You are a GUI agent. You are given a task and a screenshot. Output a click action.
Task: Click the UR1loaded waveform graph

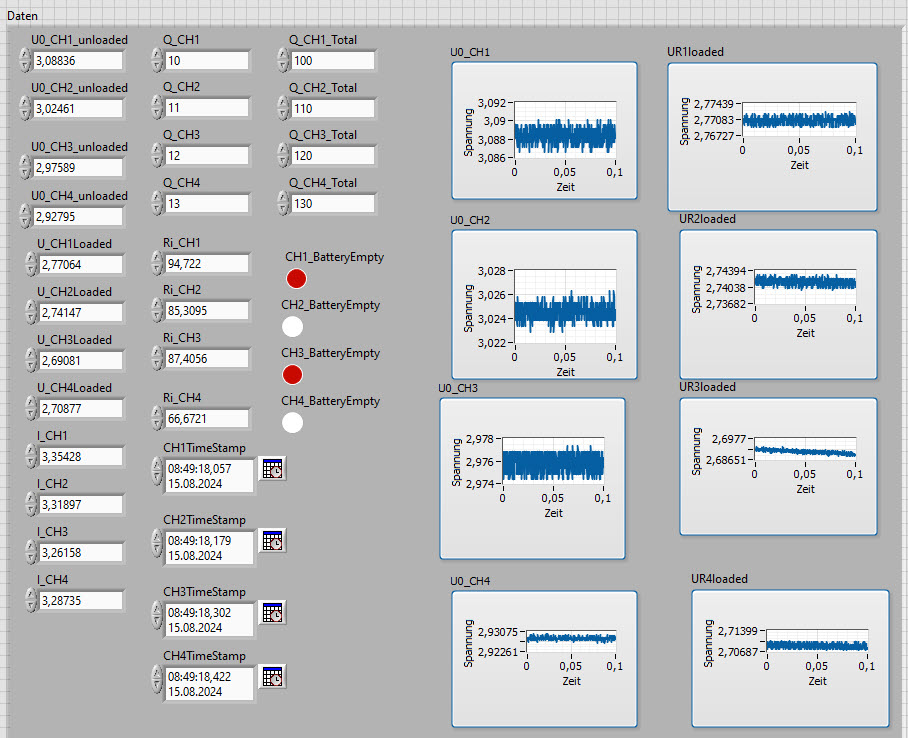772,137
